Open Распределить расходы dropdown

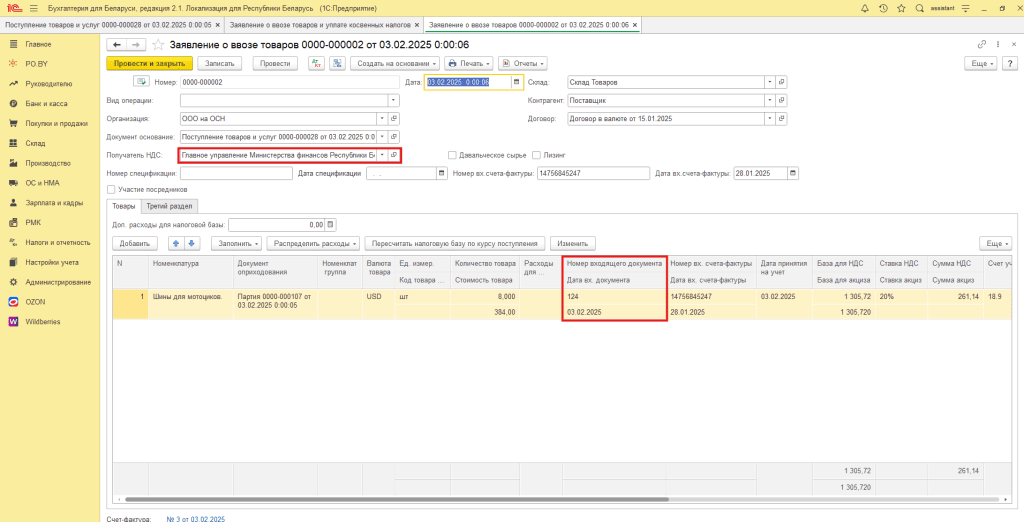click(313, 243)
